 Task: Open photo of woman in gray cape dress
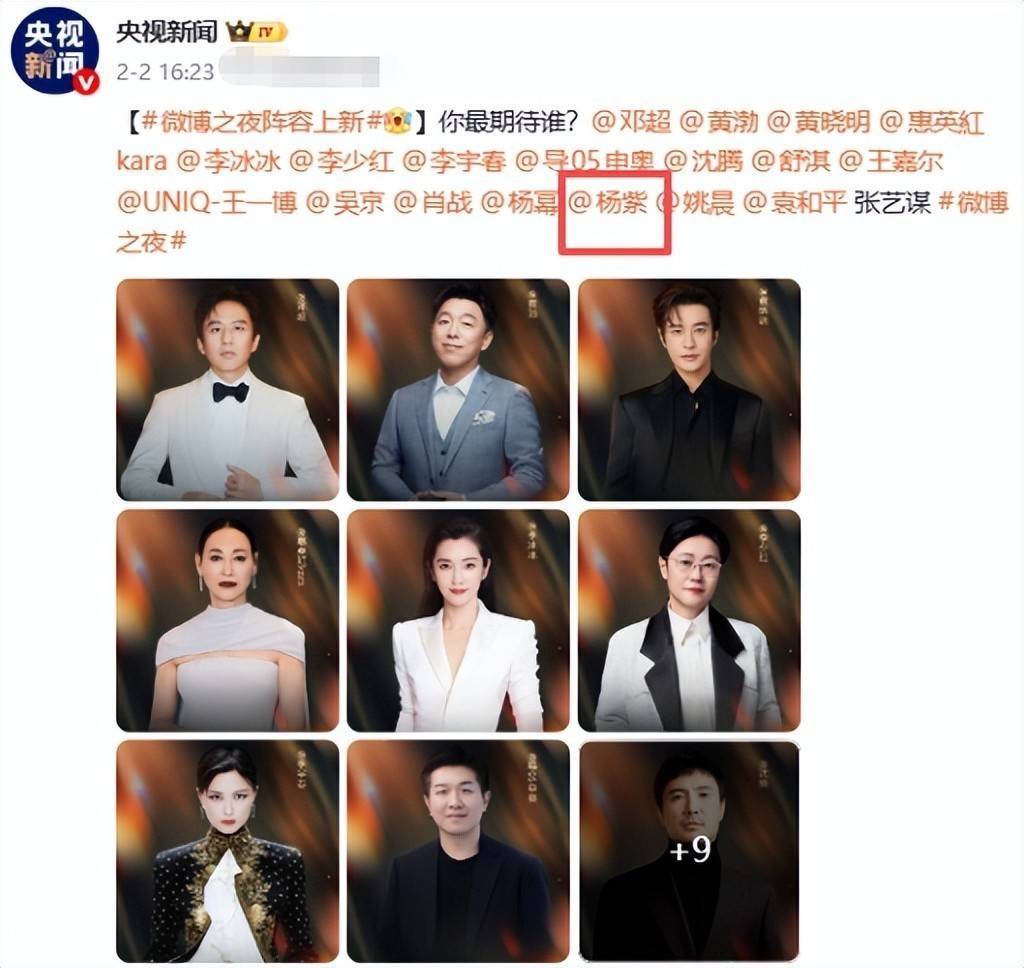[227, 621]
